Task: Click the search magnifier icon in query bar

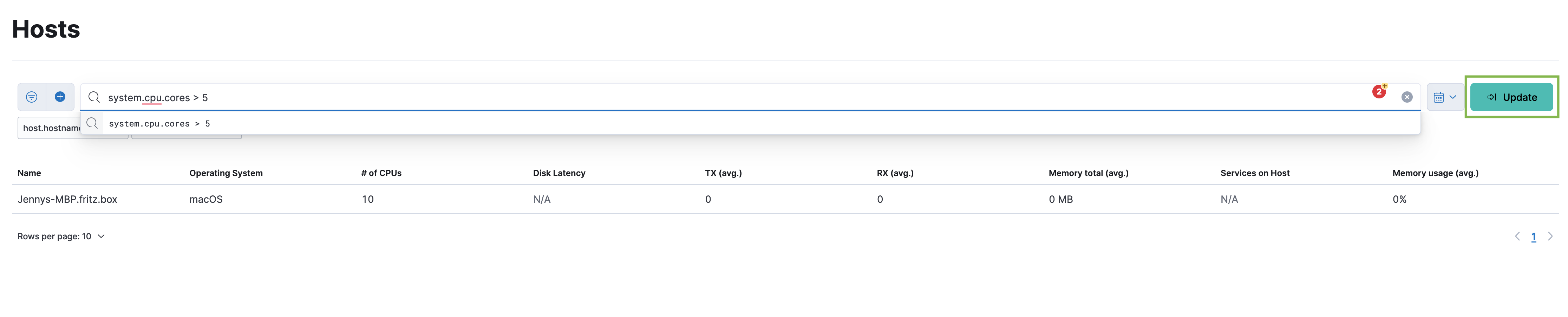Action: (x=94, y=97)
